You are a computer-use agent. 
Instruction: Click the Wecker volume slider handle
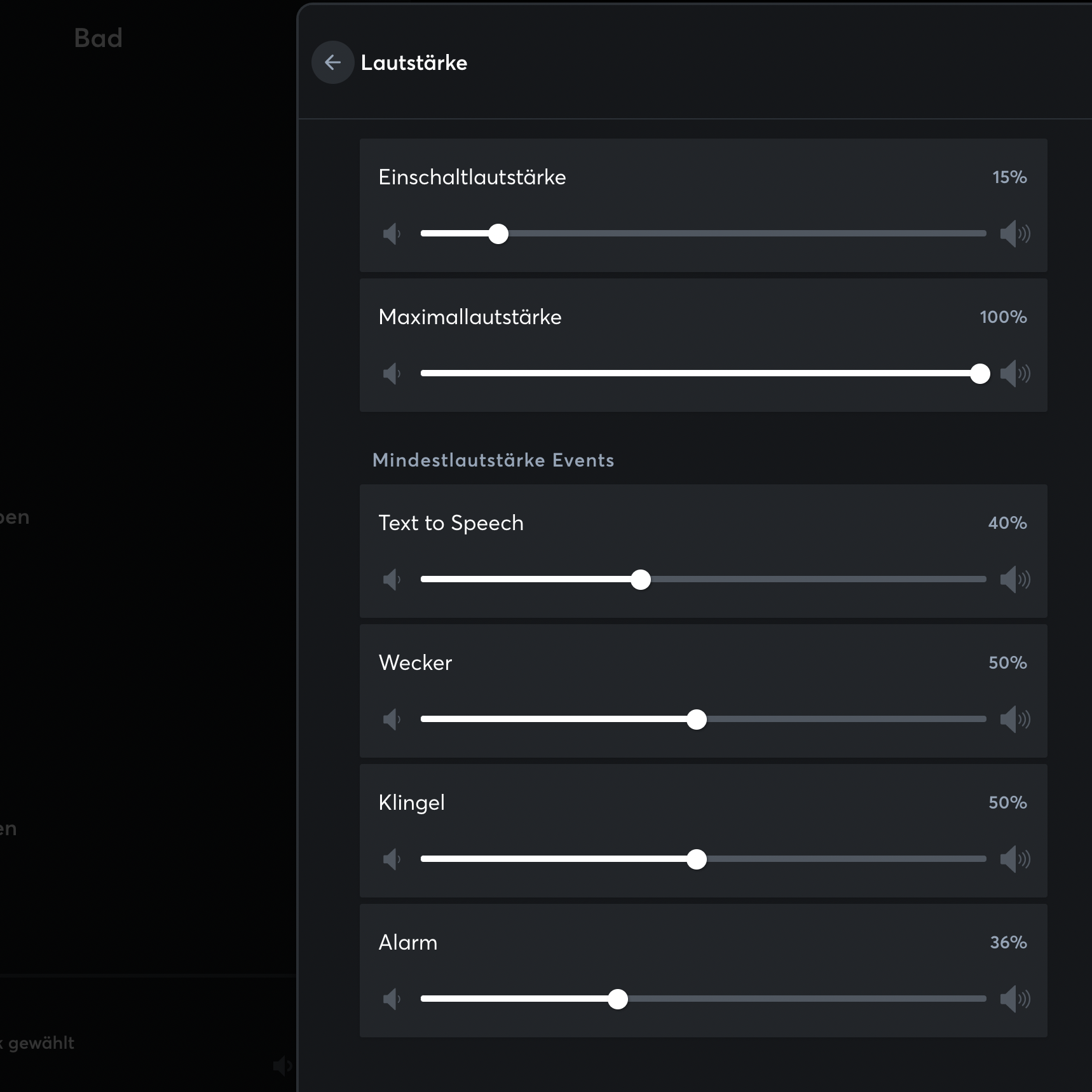point(697,720)
